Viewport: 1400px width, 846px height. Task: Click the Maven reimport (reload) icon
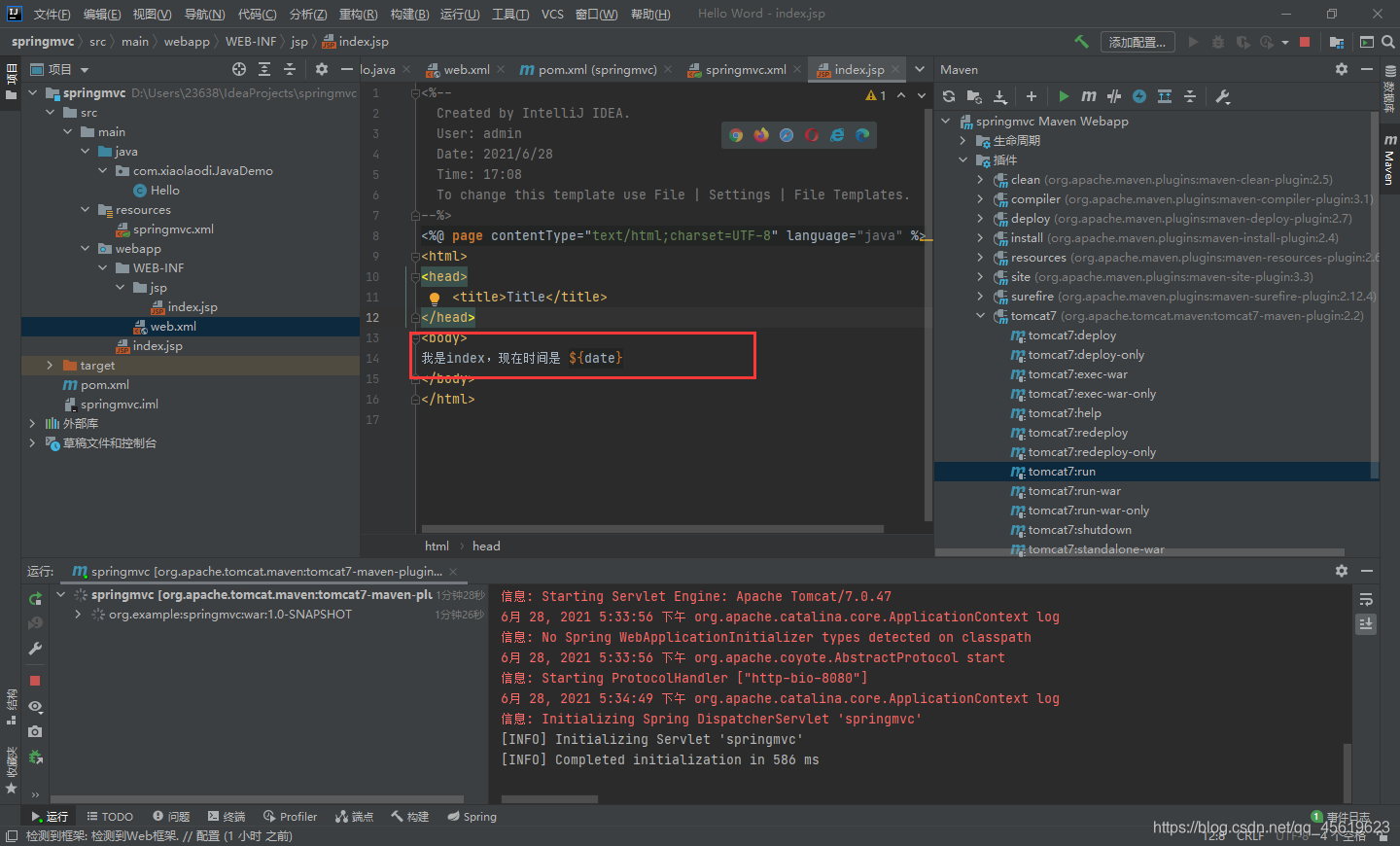pyautogui.click(x=947, y=96)
